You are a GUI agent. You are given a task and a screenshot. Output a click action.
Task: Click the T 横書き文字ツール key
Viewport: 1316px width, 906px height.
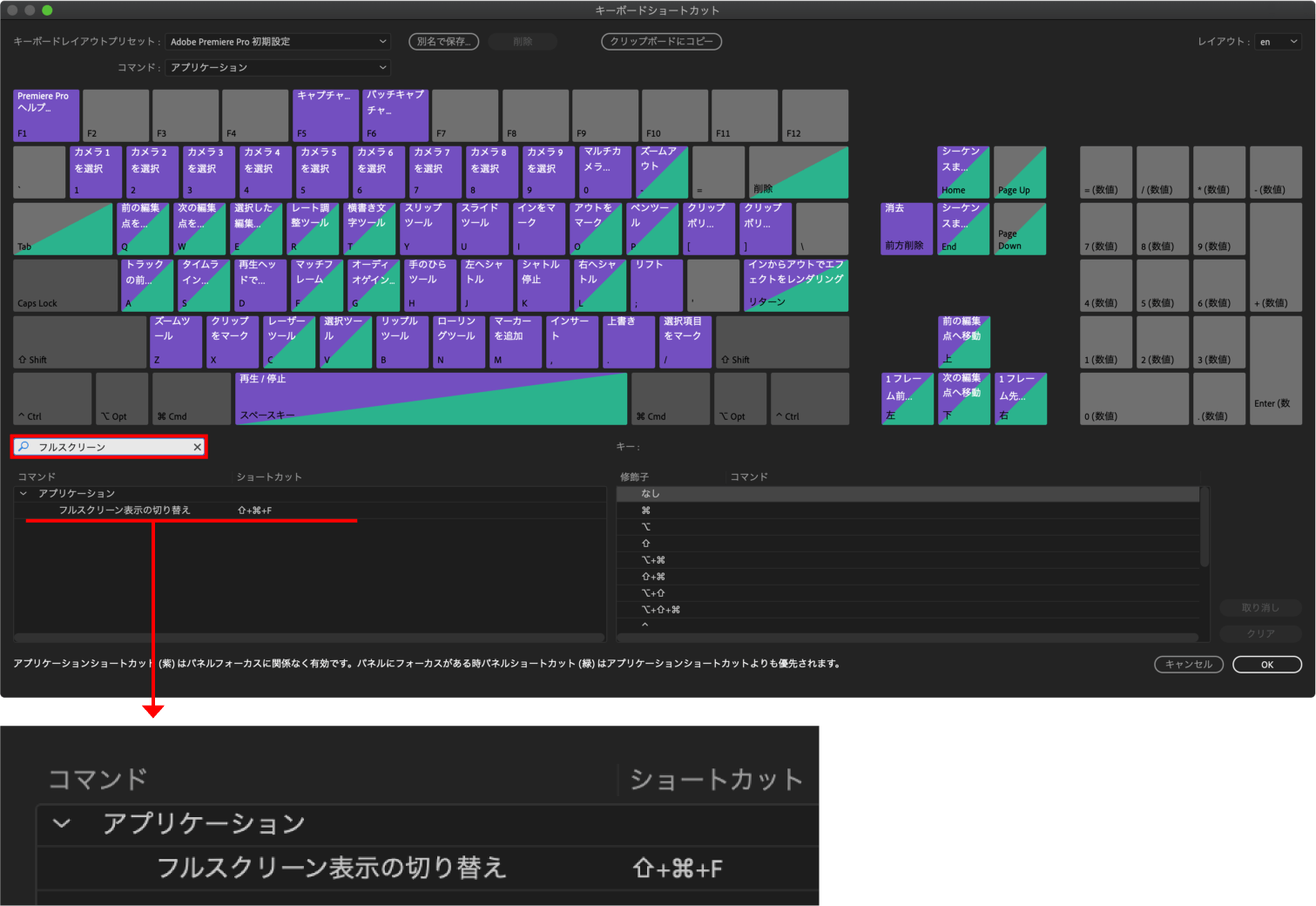[369, 228]
